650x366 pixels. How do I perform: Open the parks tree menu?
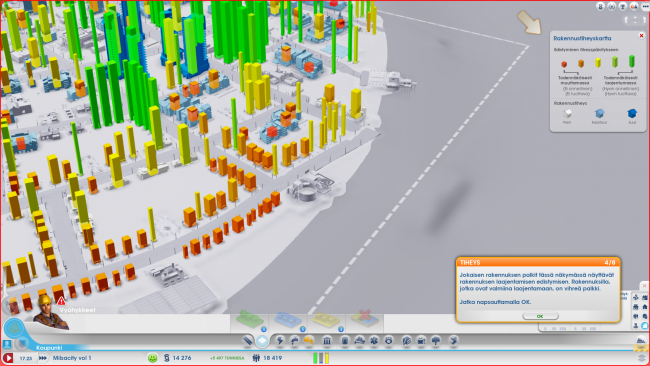click(x=436, y=341)
